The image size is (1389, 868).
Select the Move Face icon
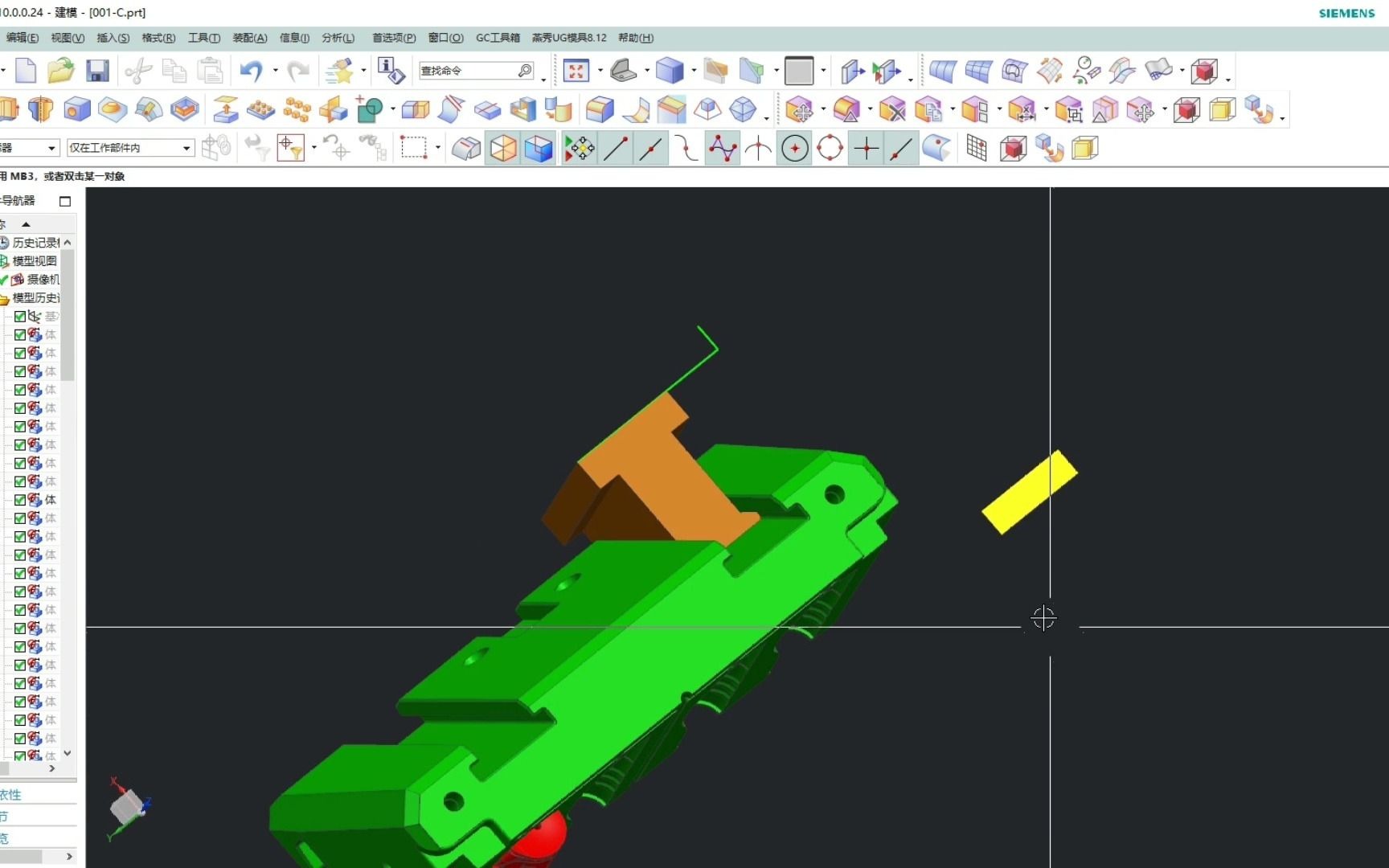[x=800, y=109]
